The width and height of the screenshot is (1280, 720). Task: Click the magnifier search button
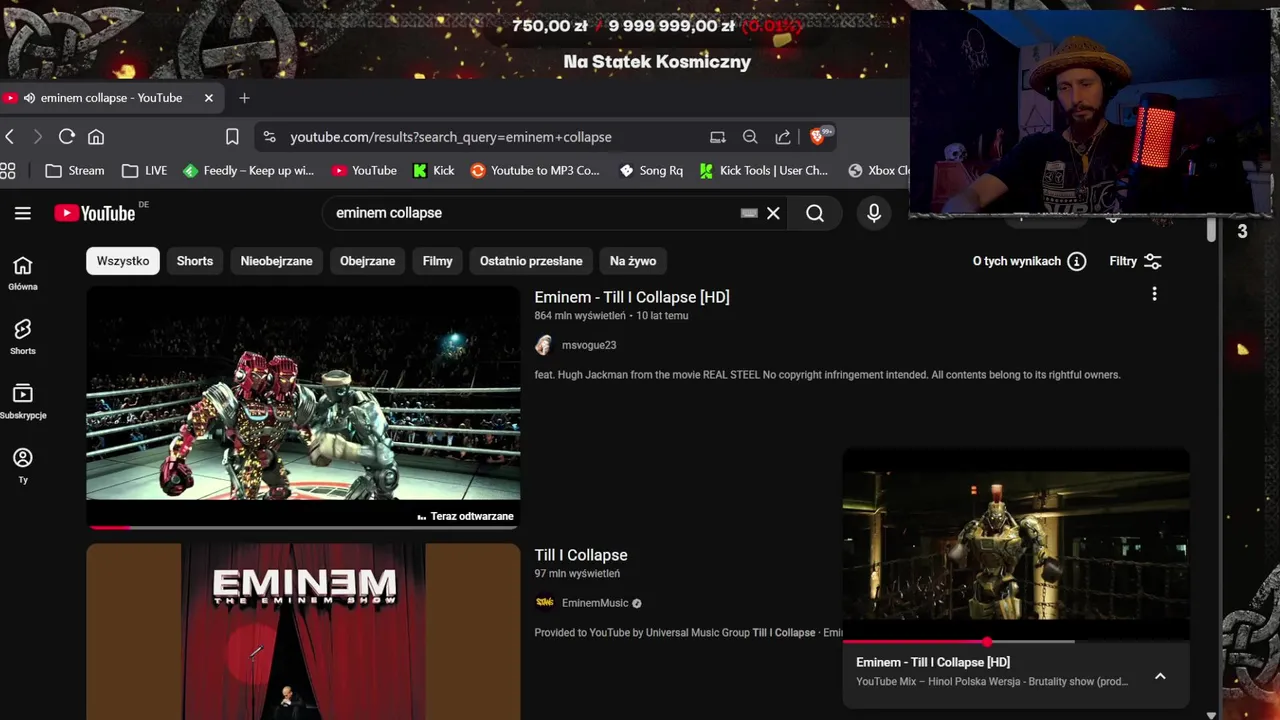click(x=815, y=213)
